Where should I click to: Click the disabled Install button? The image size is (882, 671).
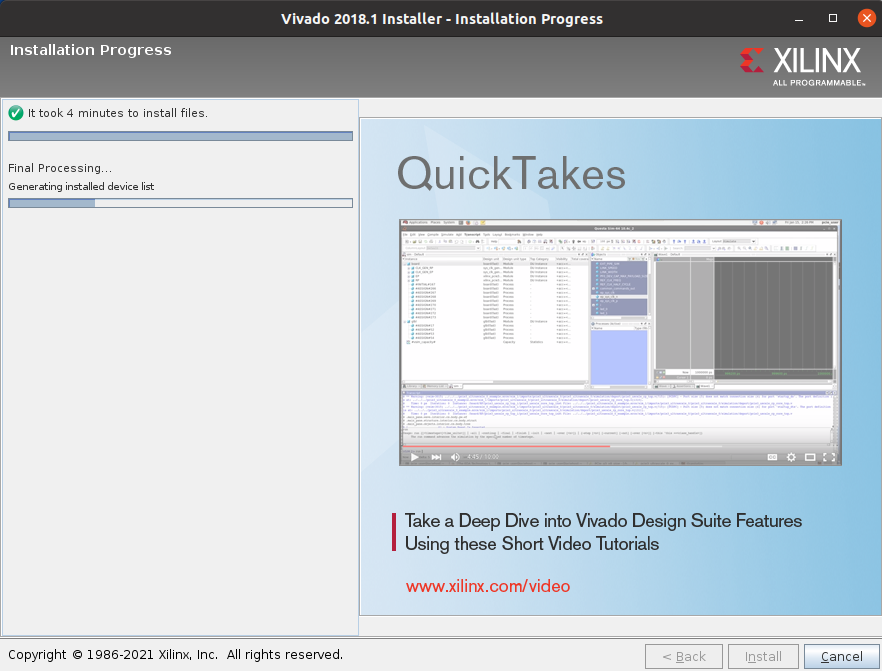coord(763,656)
